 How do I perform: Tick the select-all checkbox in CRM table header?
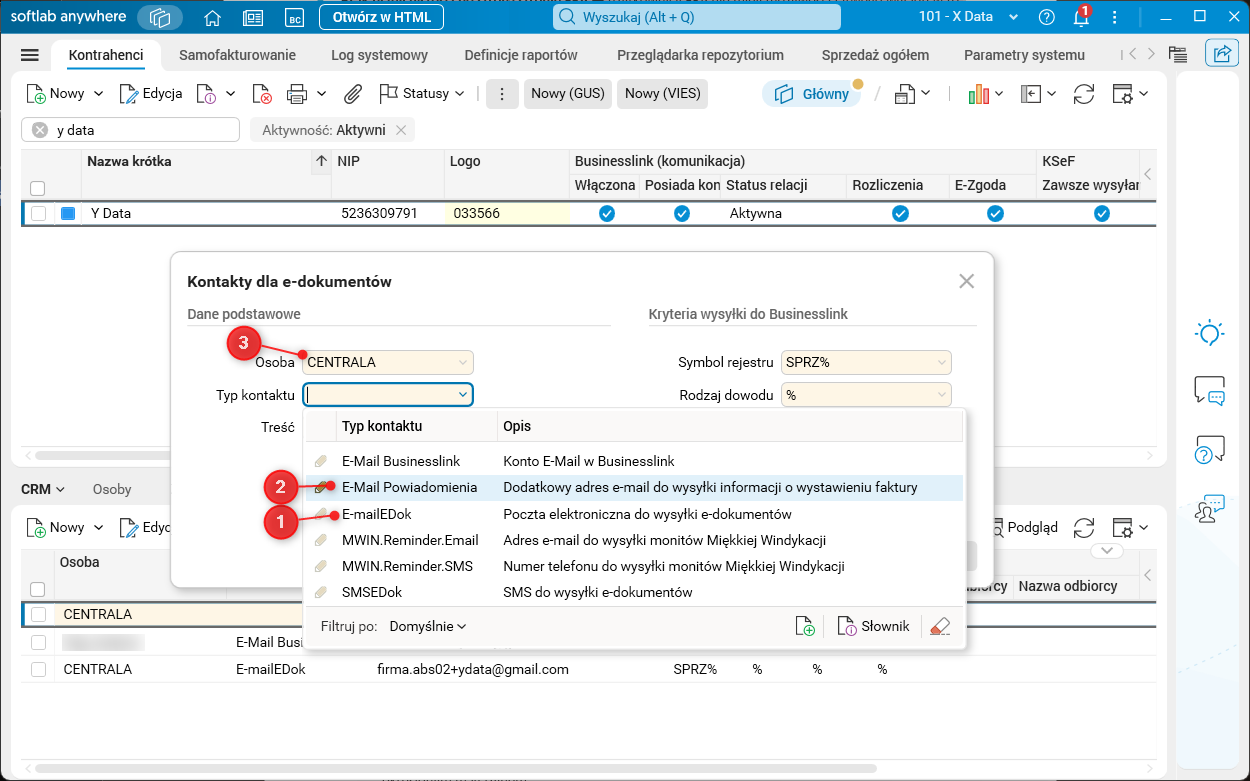[38, 589]
